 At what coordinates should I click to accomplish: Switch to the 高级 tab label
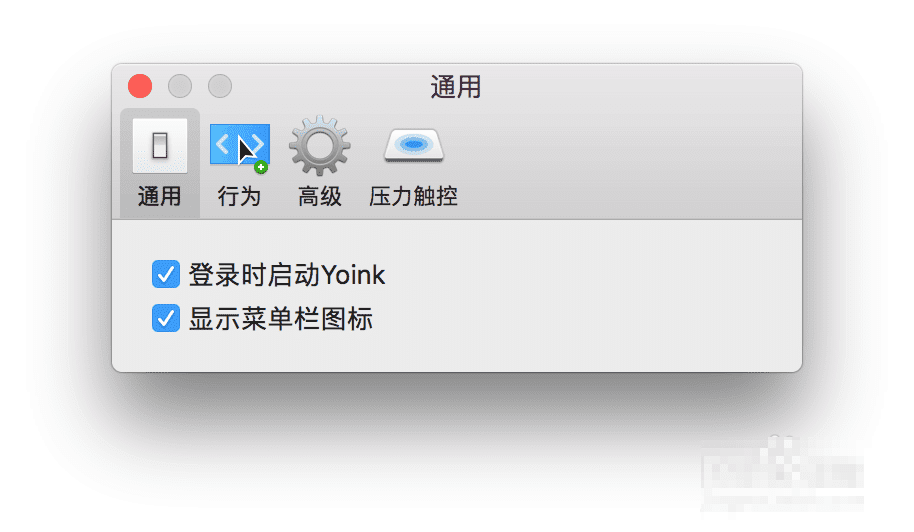(x=319, y=196)
